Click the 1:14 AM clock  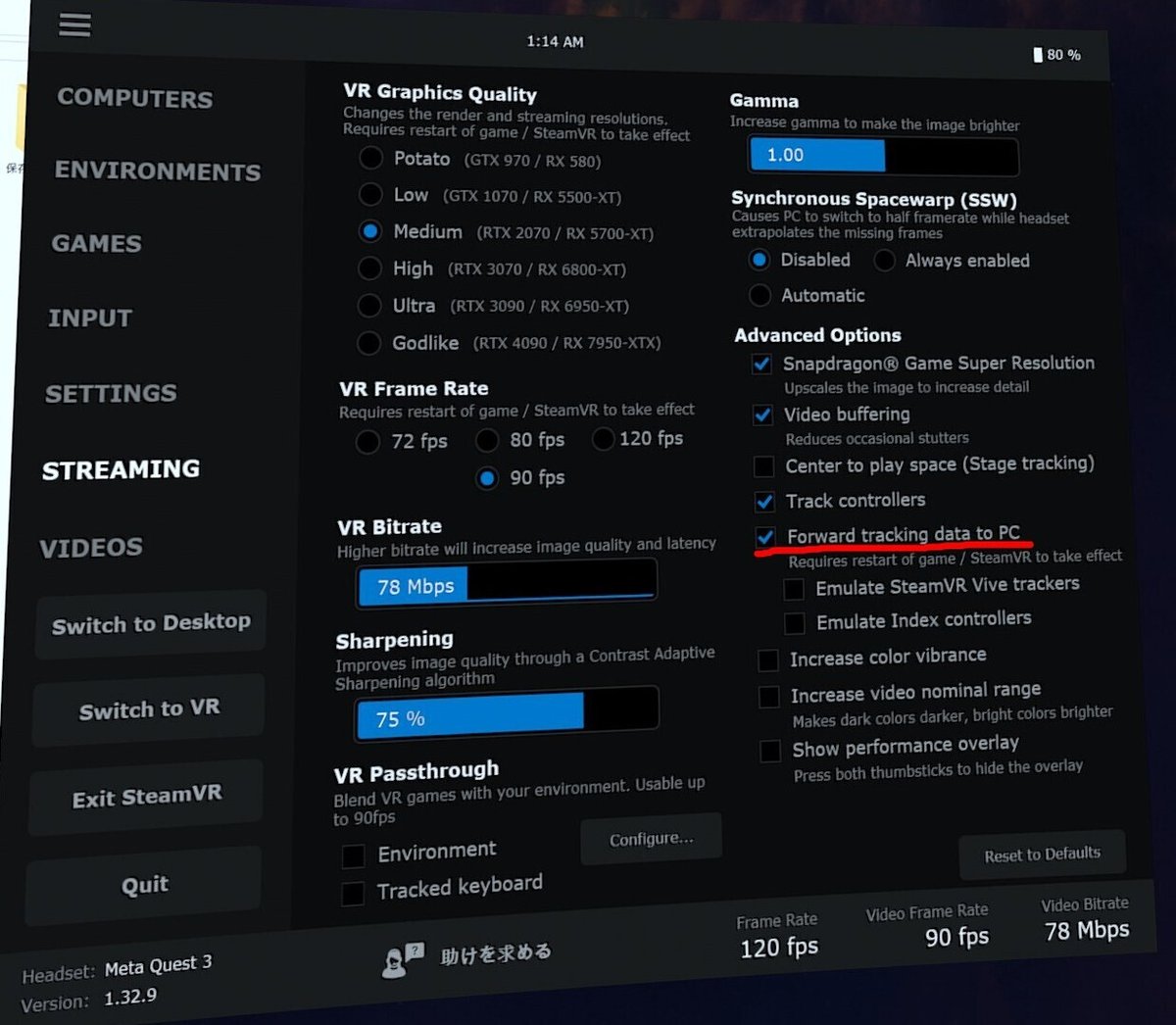coord(555,41)
